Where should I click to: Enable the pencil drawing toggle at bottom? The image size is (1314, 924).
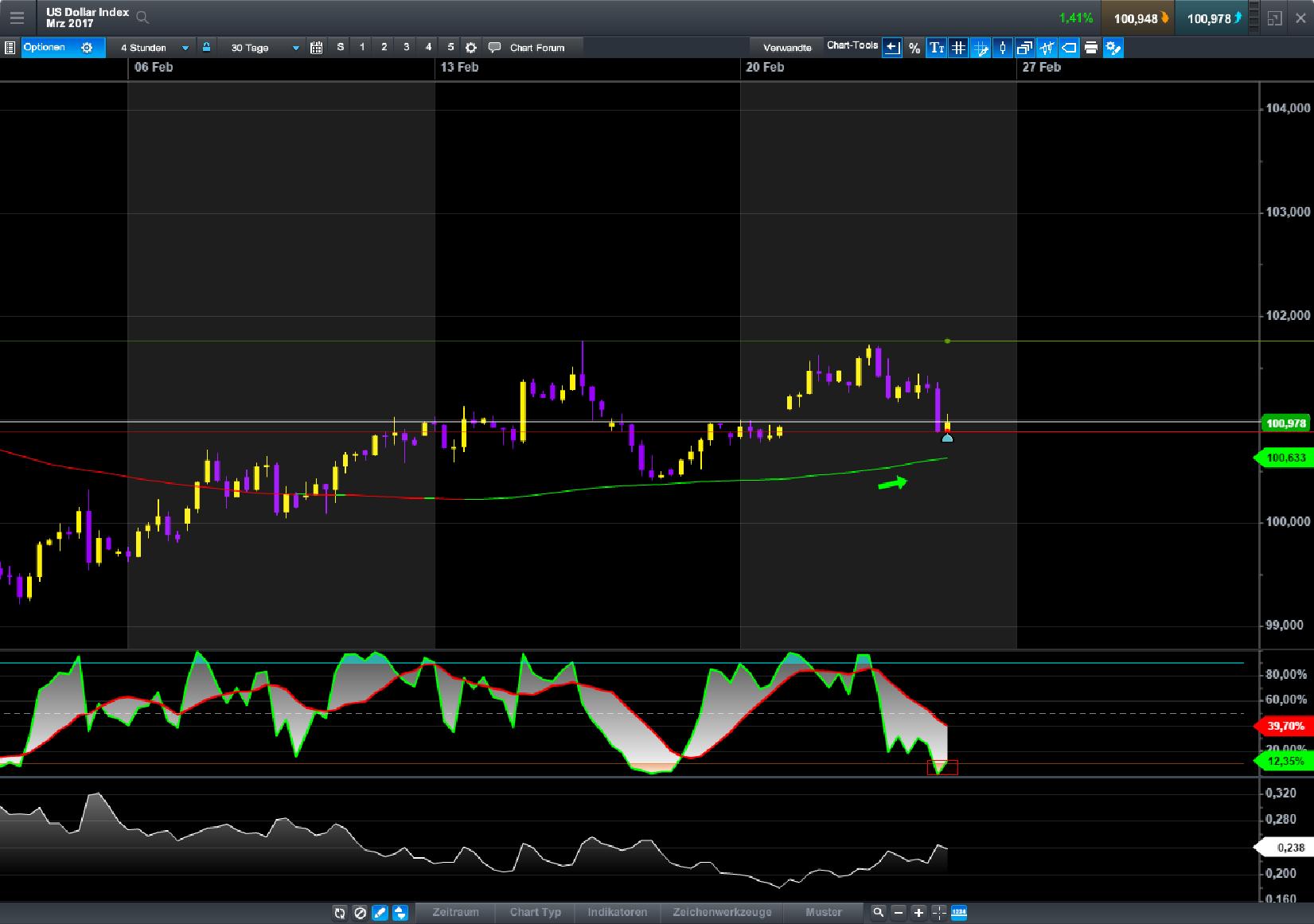point(380,913)
